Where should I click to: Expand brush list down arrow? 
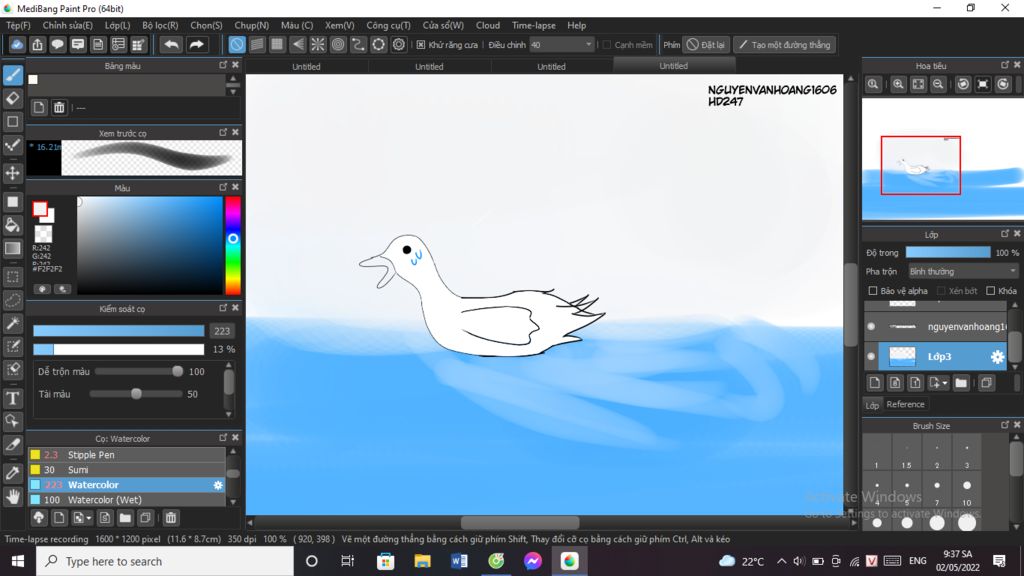pos(233,502)
